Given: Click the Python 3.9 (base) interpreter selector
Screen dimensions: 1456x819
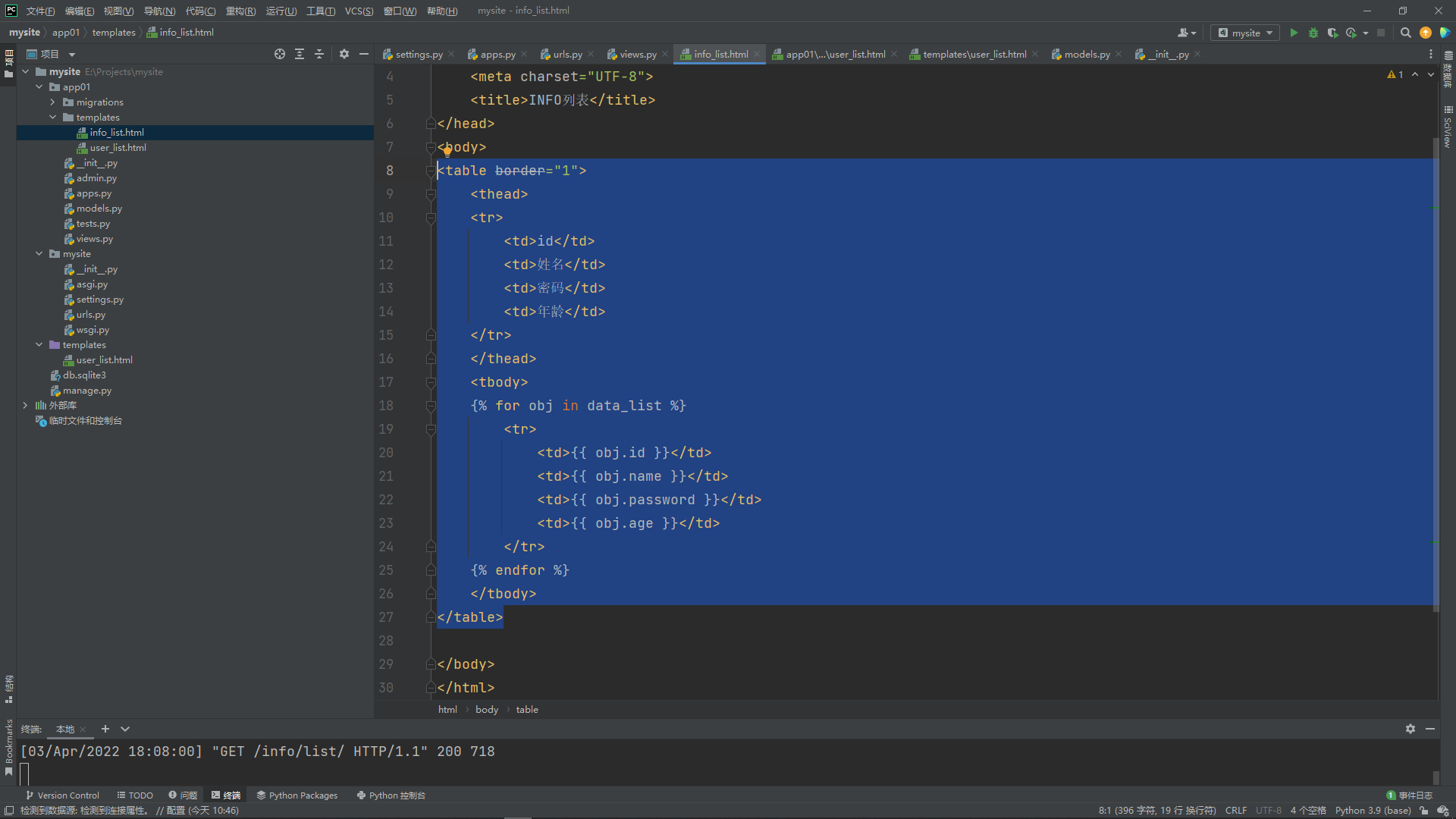Looking at the screenshot, I should pyautogui.click(x=1373, y=811).
